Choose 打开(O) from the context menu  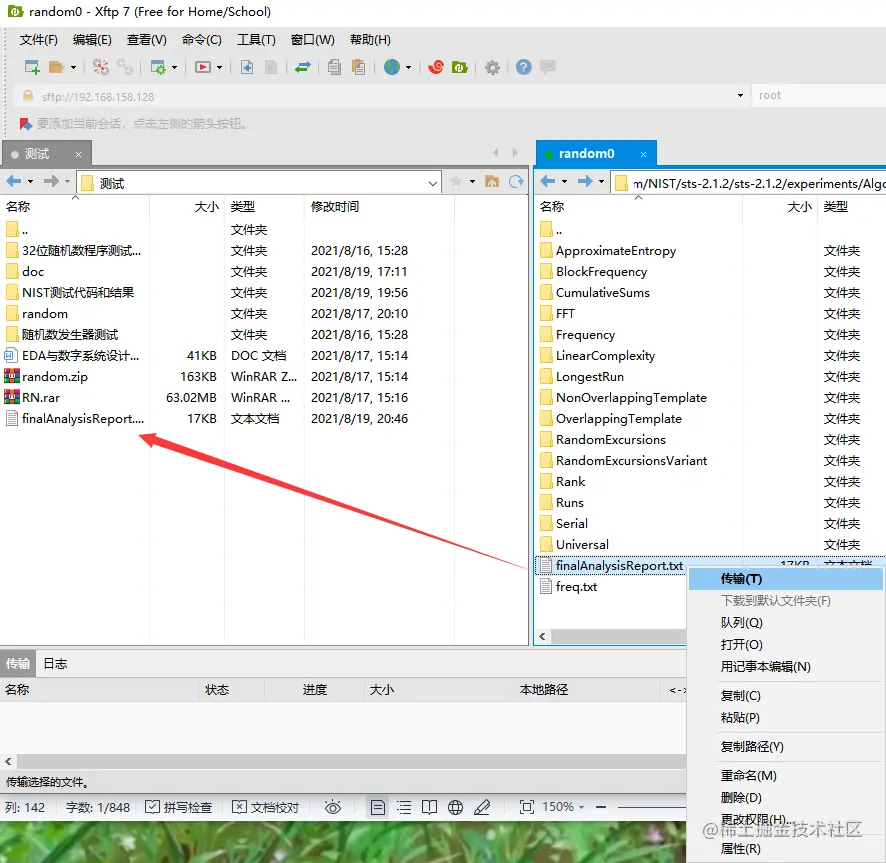coord(785,645)
